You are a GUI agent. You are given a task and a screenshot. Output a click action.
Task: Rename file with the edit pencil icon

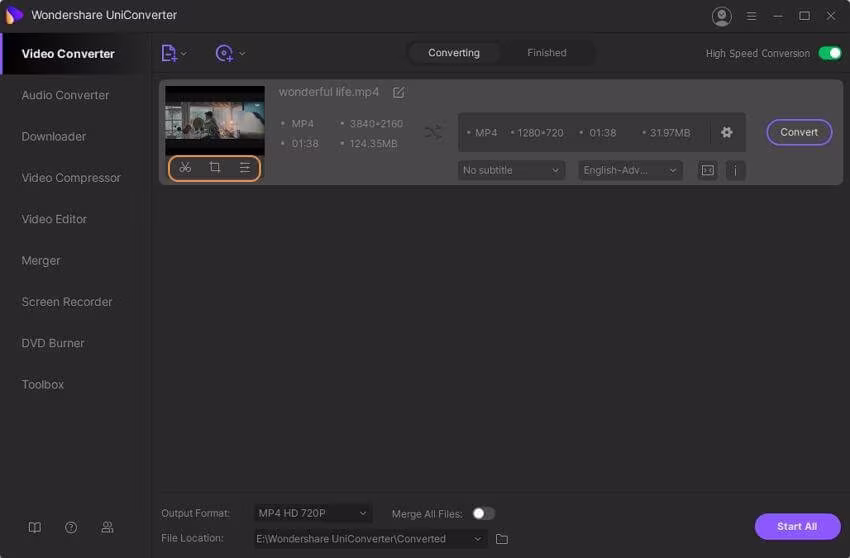coord(398,93)
